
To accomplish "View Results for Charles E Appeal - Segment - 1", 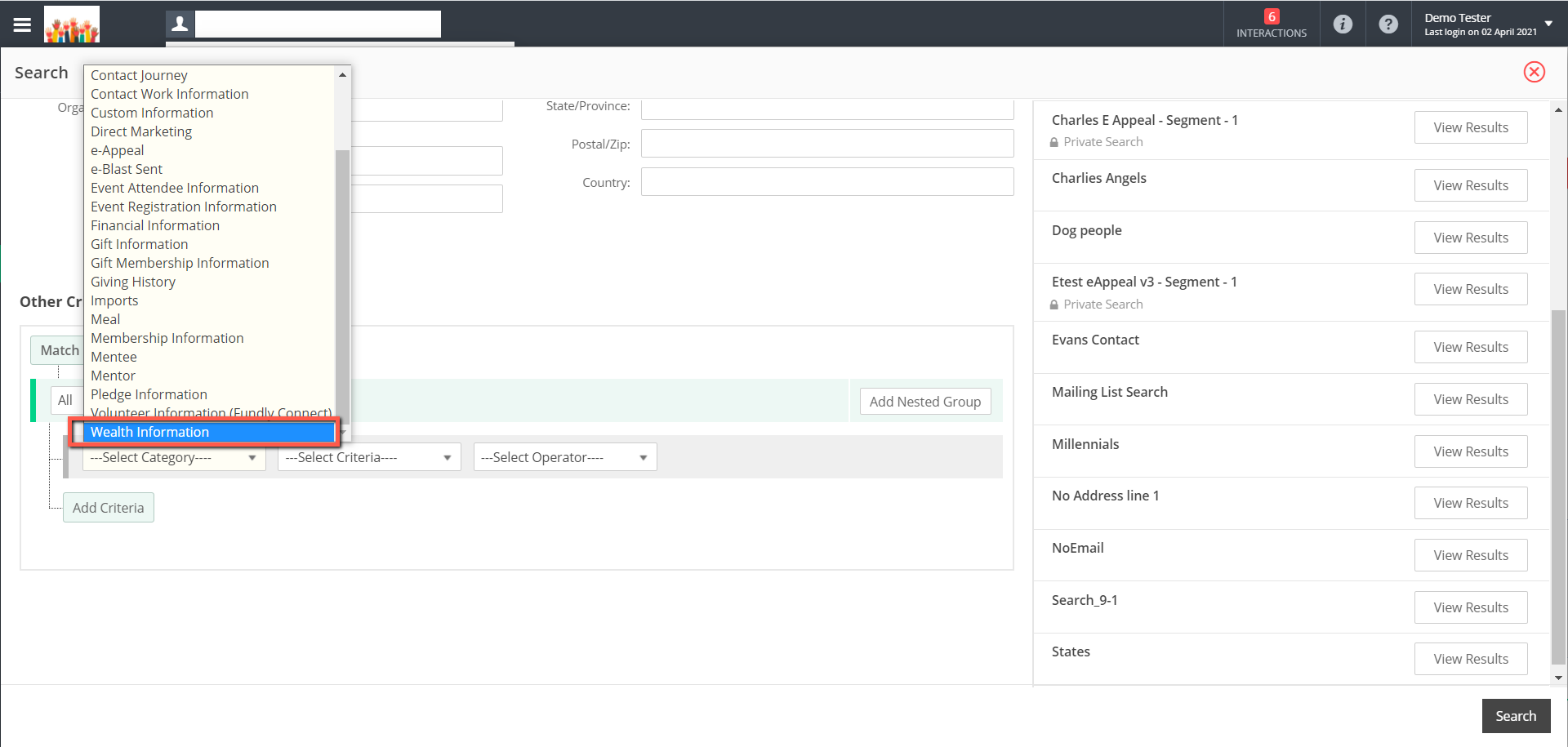I will click(1471, 127).
